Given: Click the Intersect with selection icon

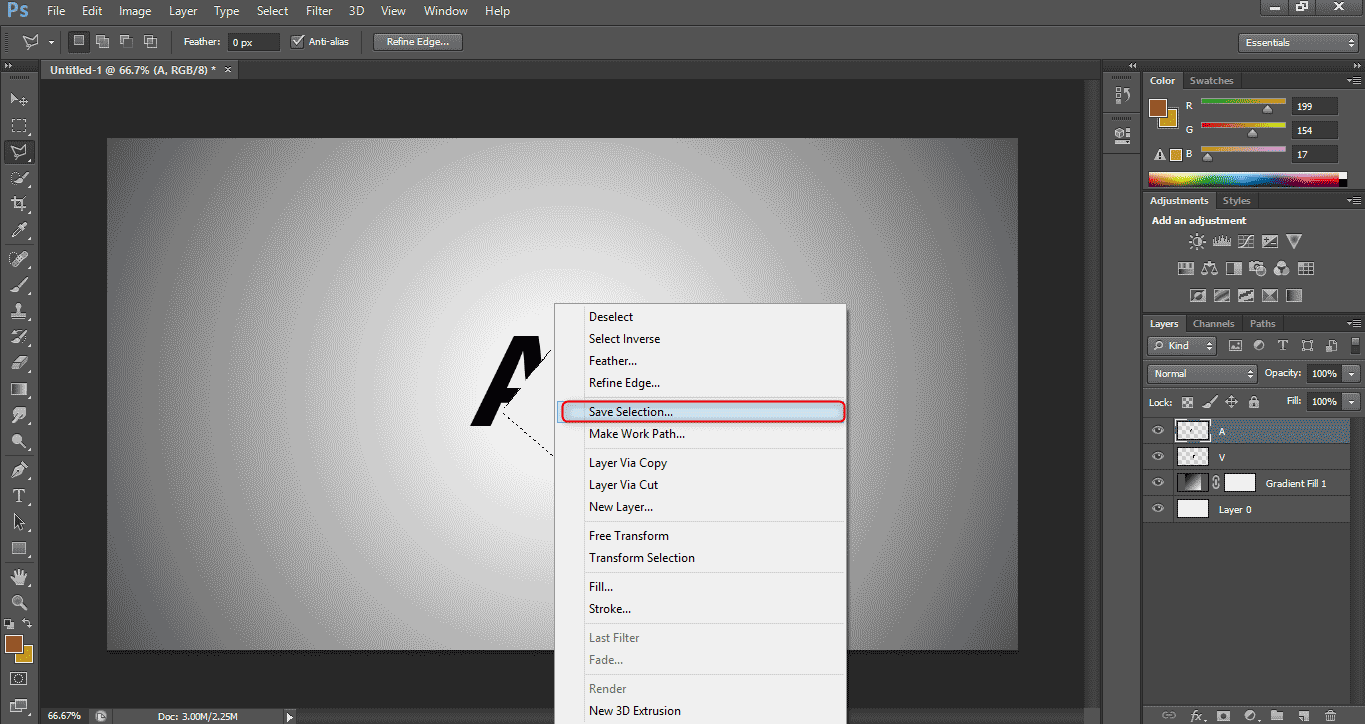Looking at the screenshot, I should tap(151, 42).
